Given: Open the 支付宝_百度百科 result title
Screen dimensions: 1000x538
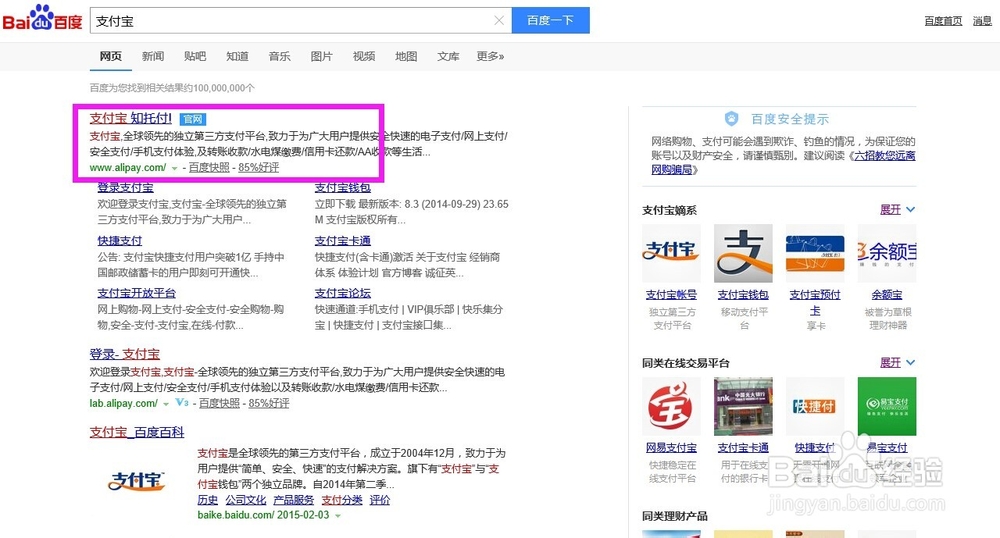Looking at the screenshot, I should click(x=136, y=432).
